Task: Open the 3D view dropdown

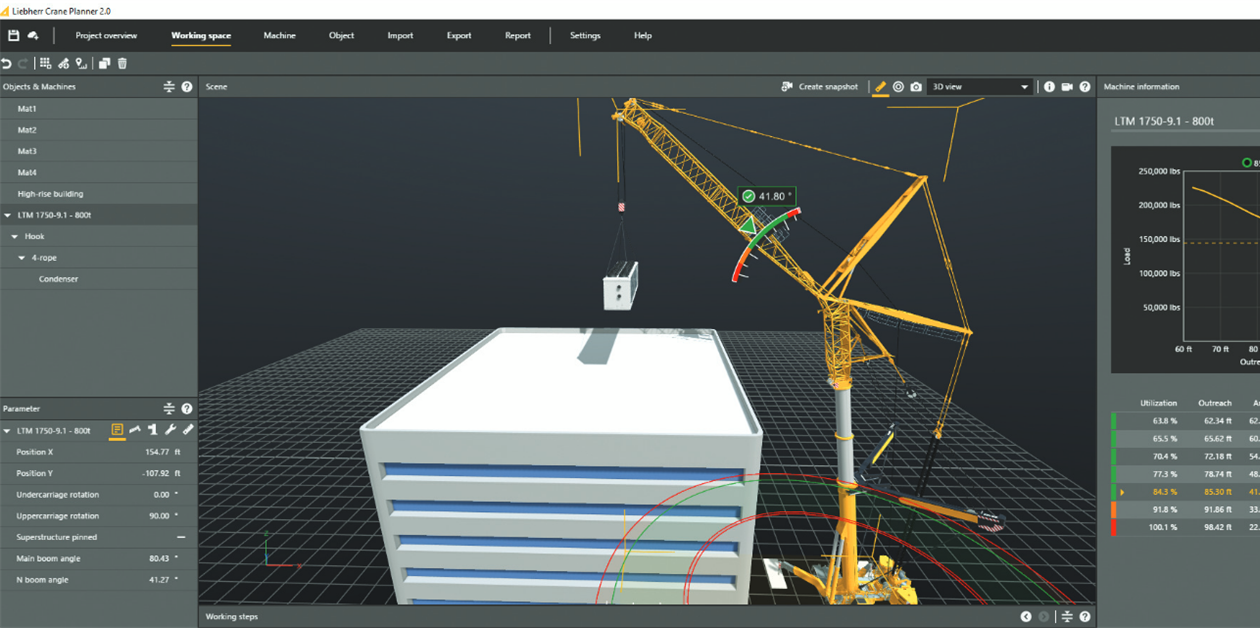Action: point(979,87)
